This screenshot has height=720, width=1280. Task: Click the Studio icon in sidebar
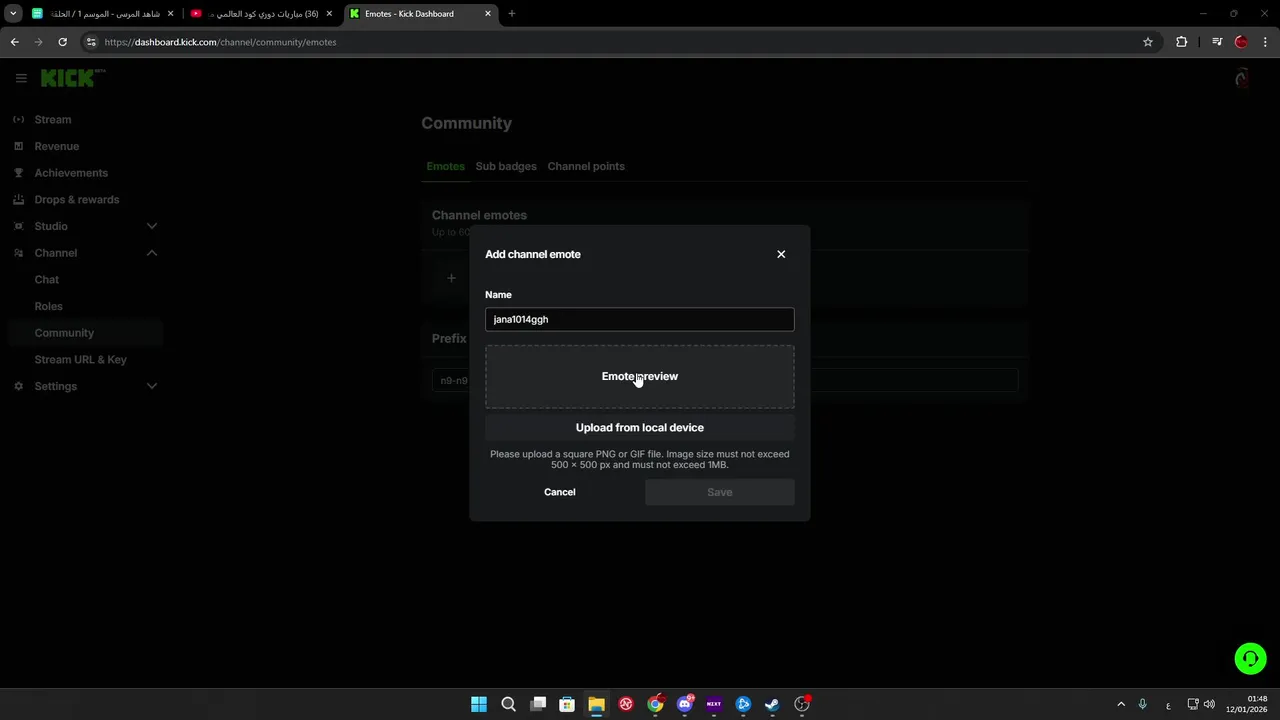point(18,226)
